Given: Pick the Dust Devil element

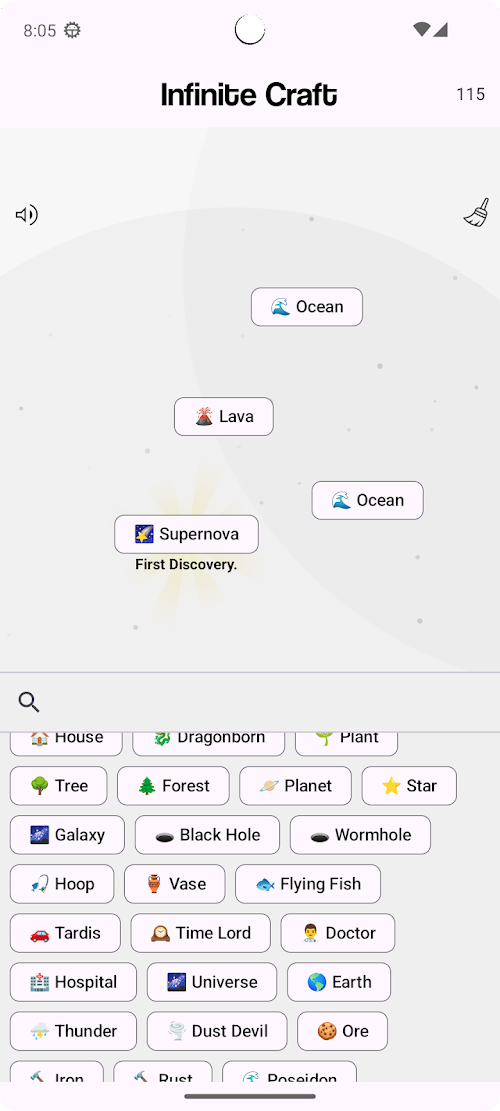Looking at the screenshot, I should [217, 1031].
